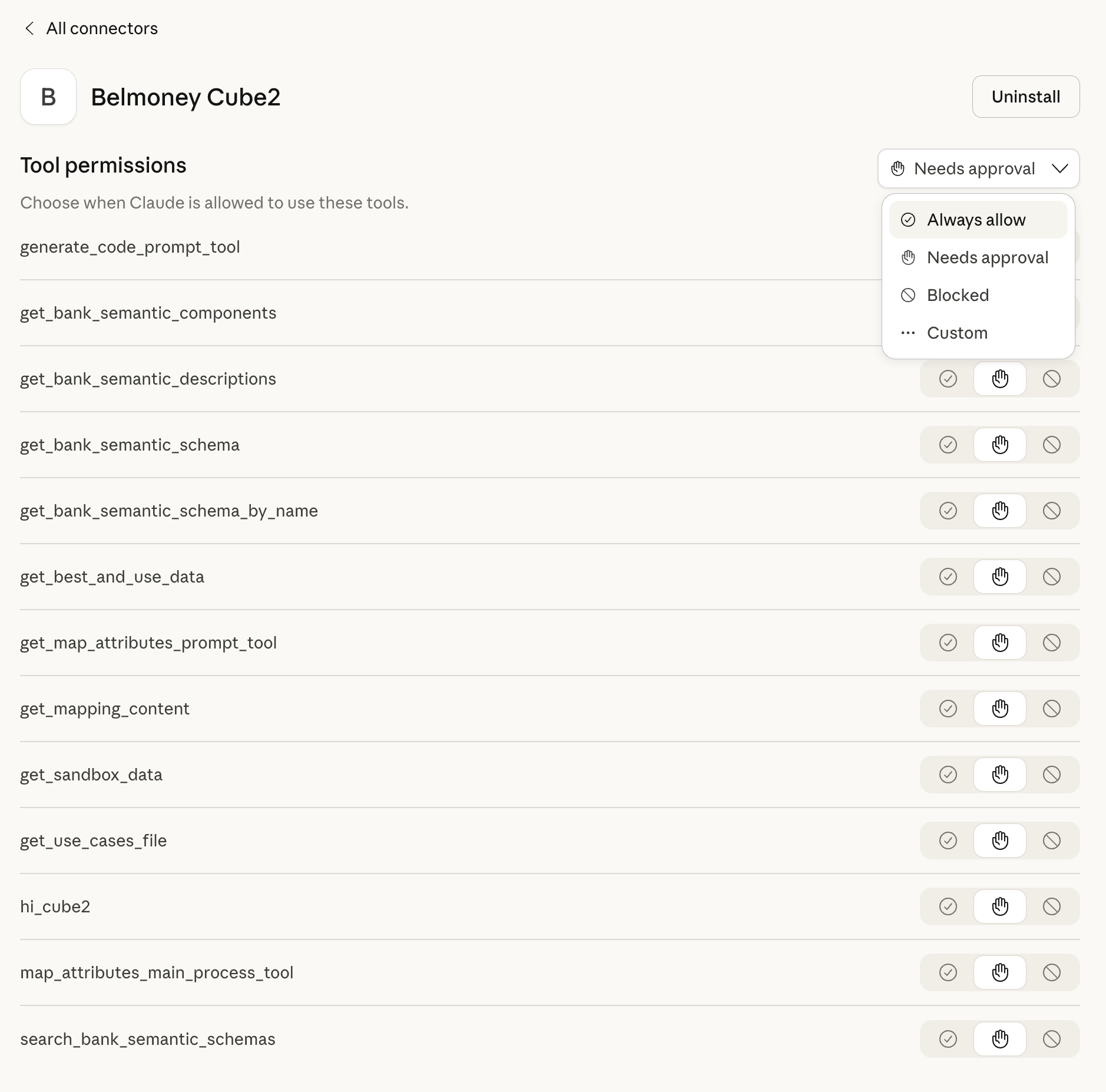Uninstall the Belmoney Cube2 connector

tap(1025, 97)
